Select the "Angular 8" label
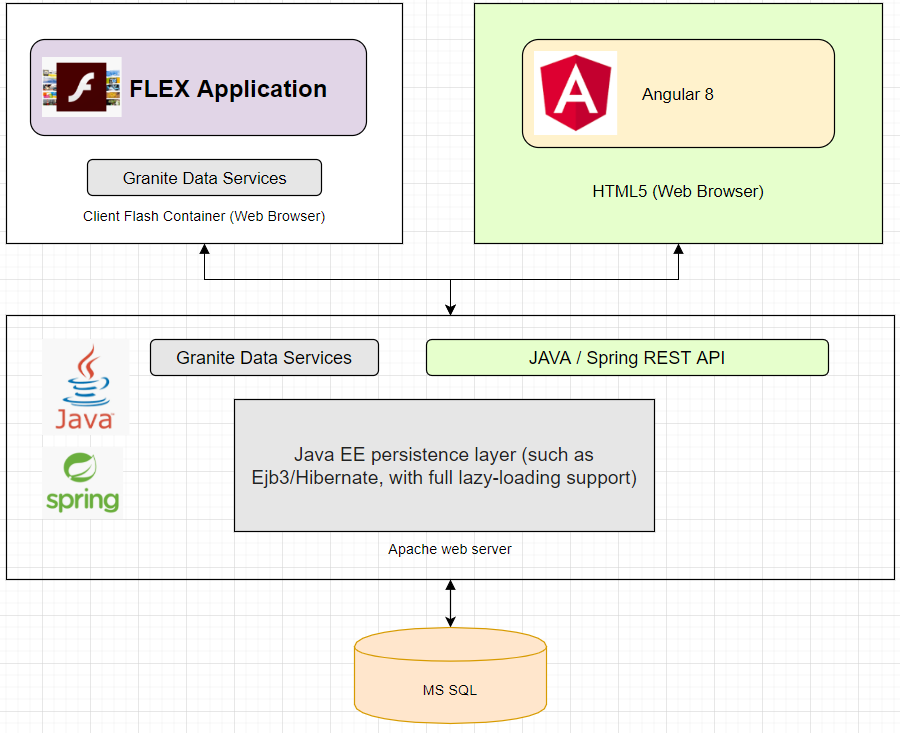900x733 pixels. point(677,94)
